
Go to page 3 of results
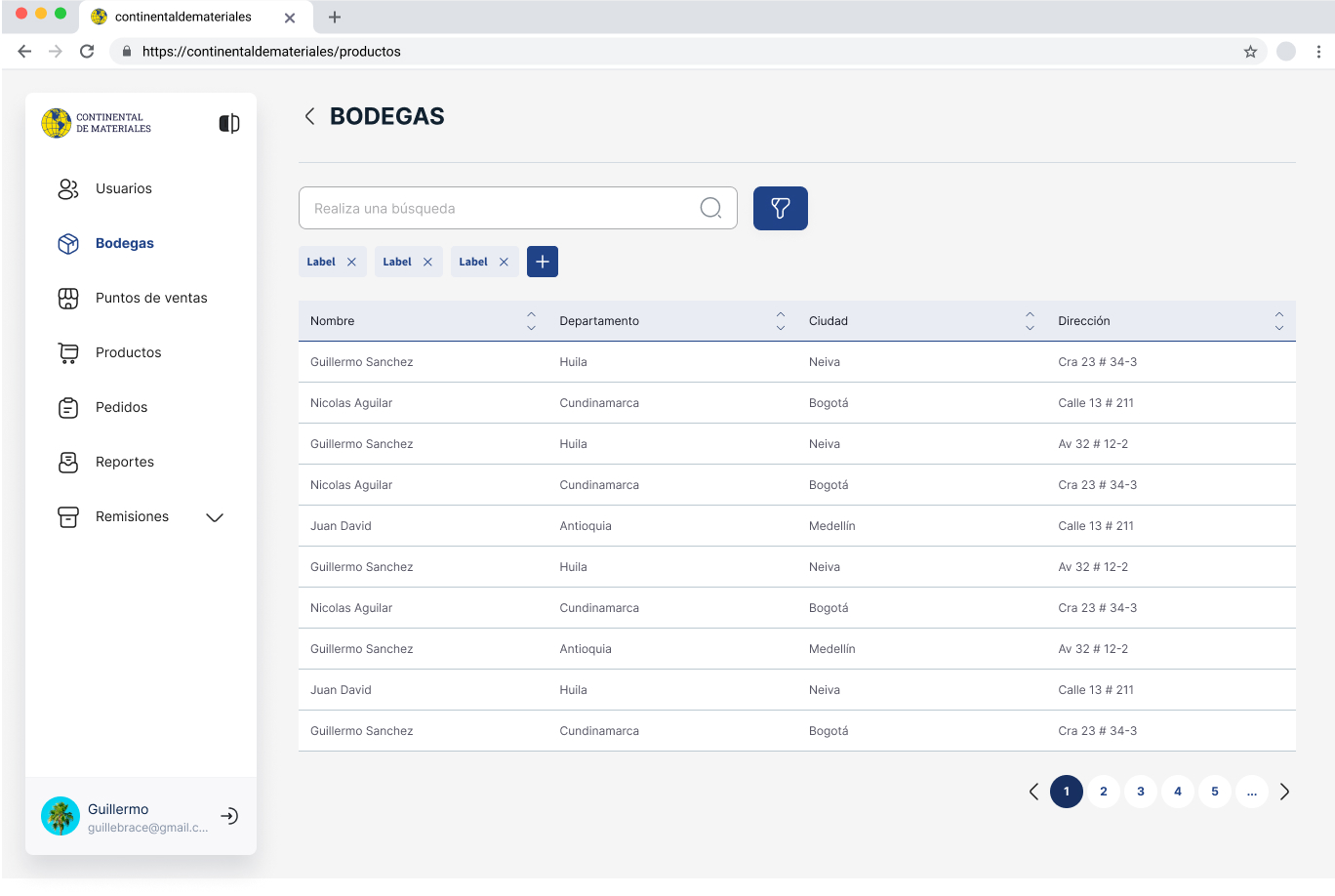1141,792
